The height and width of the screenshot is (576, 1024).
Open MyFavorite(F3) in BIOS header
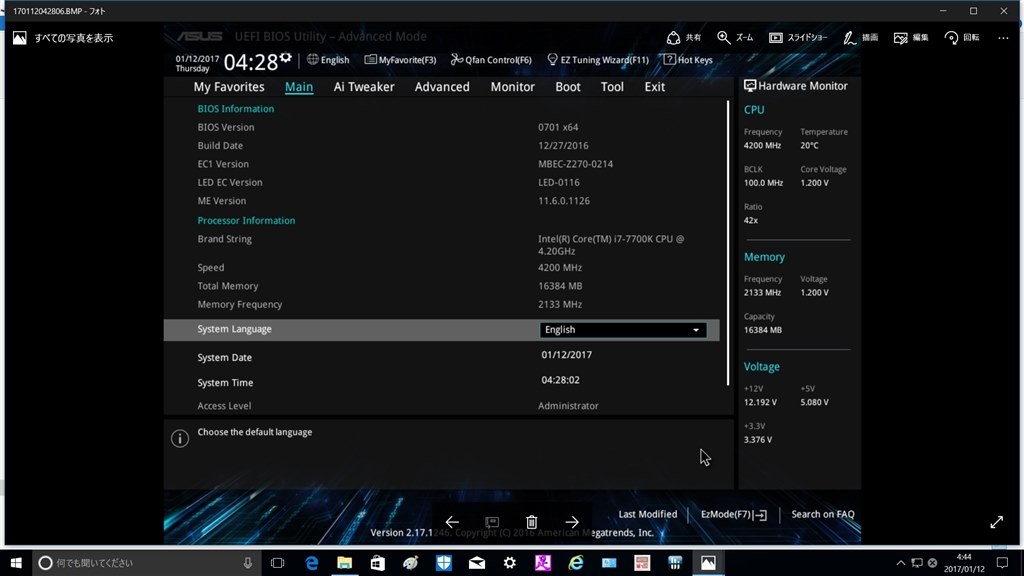[400, 59]
